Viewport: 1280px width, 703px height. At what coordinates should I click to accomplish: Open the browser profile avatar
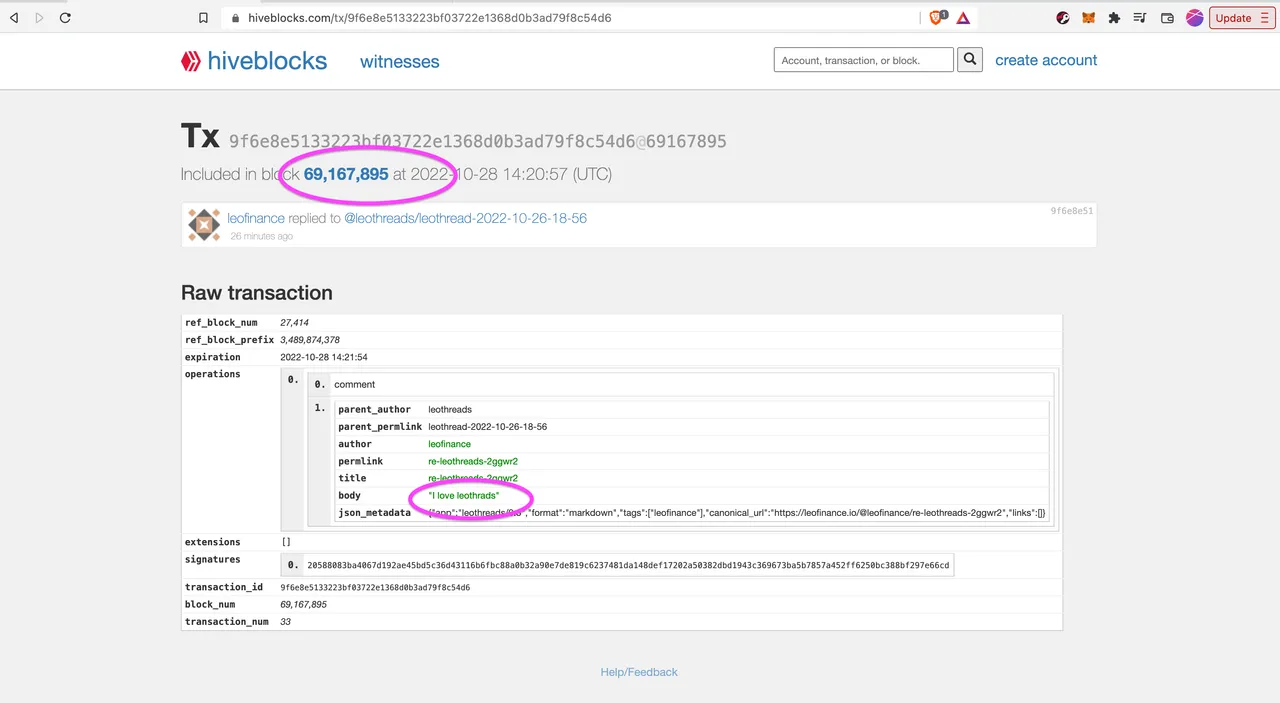click(x=1194, y=18)
